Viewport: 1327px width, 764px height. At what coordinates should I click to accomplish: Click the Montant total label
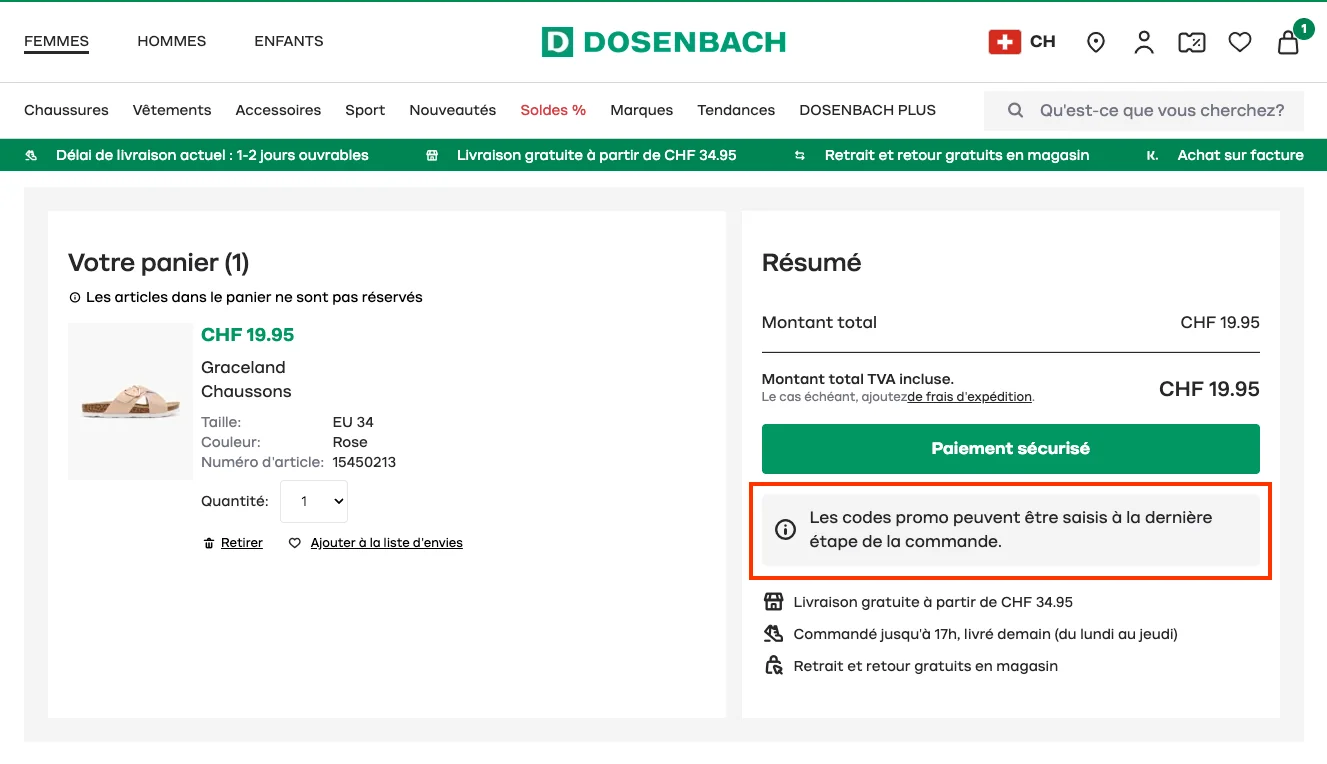[x=819, y=322]
